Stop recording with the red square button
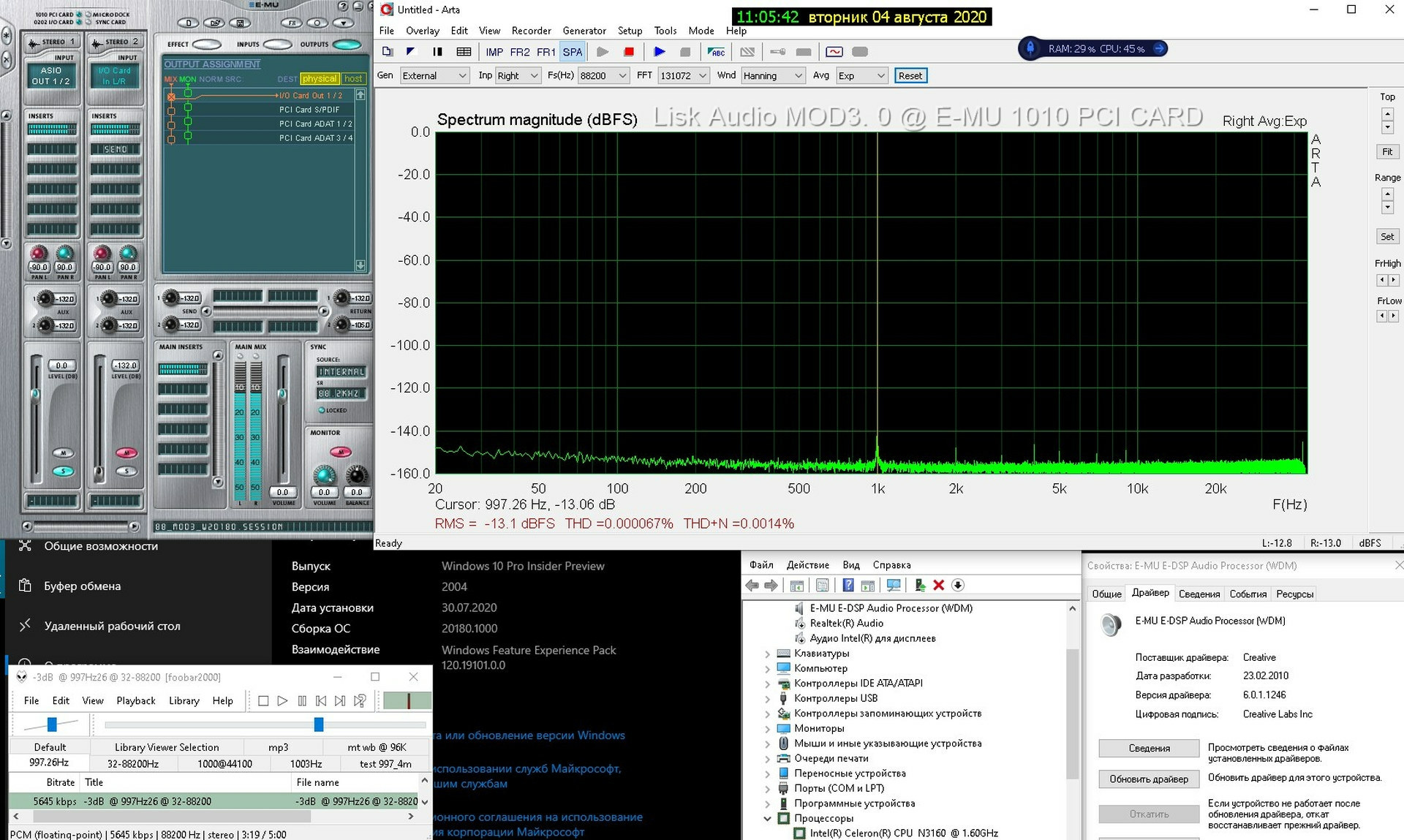1404x840 pixels. pos(629,52)
